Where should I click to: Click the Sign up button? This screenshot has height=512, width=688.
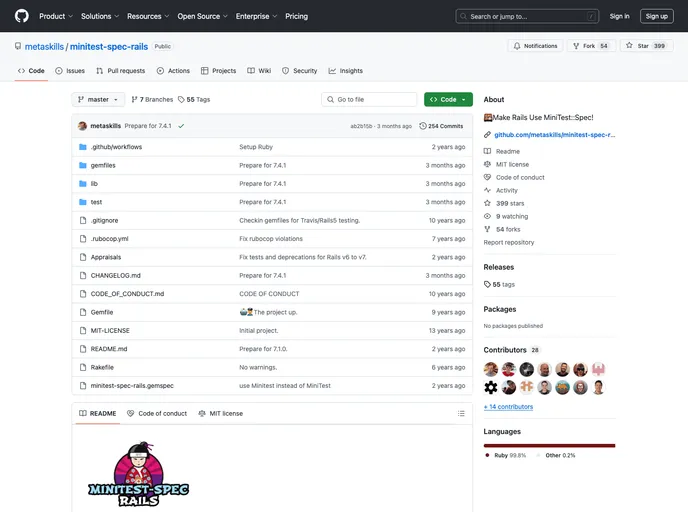click(x=656, y=16)
